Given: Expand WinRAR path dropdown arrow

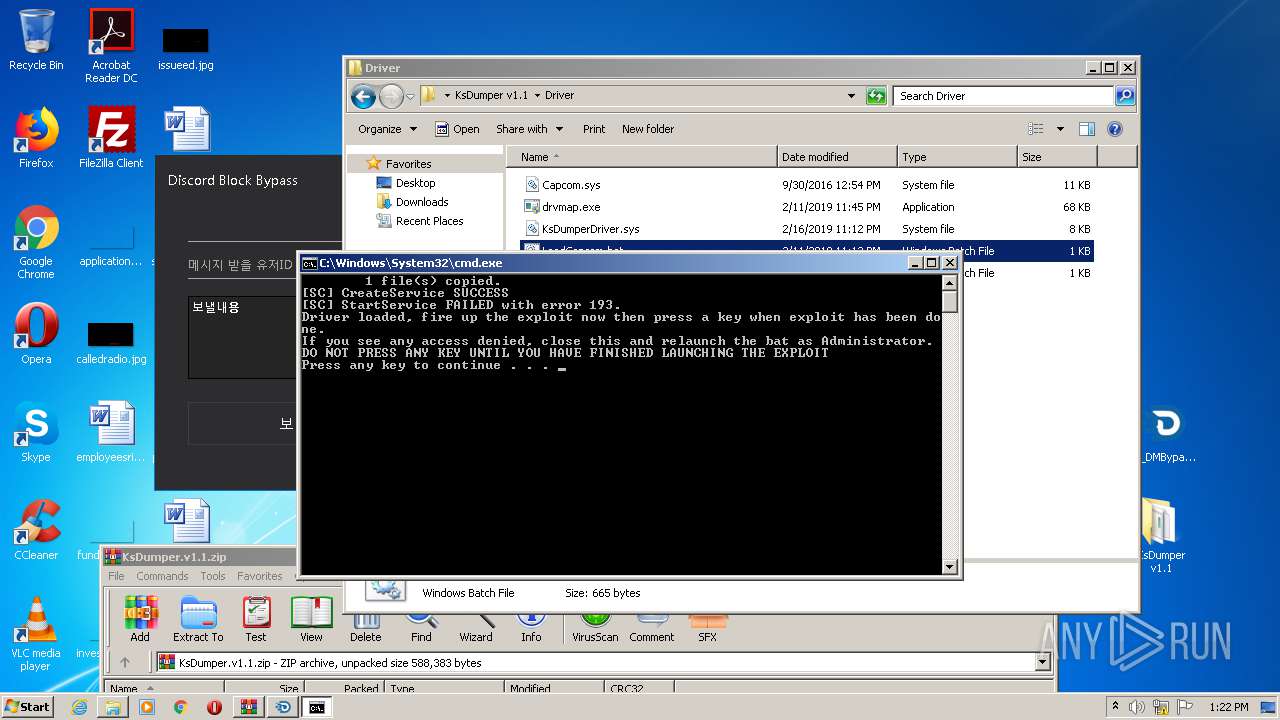Looking at the screenshot, I should (1043, 662).
